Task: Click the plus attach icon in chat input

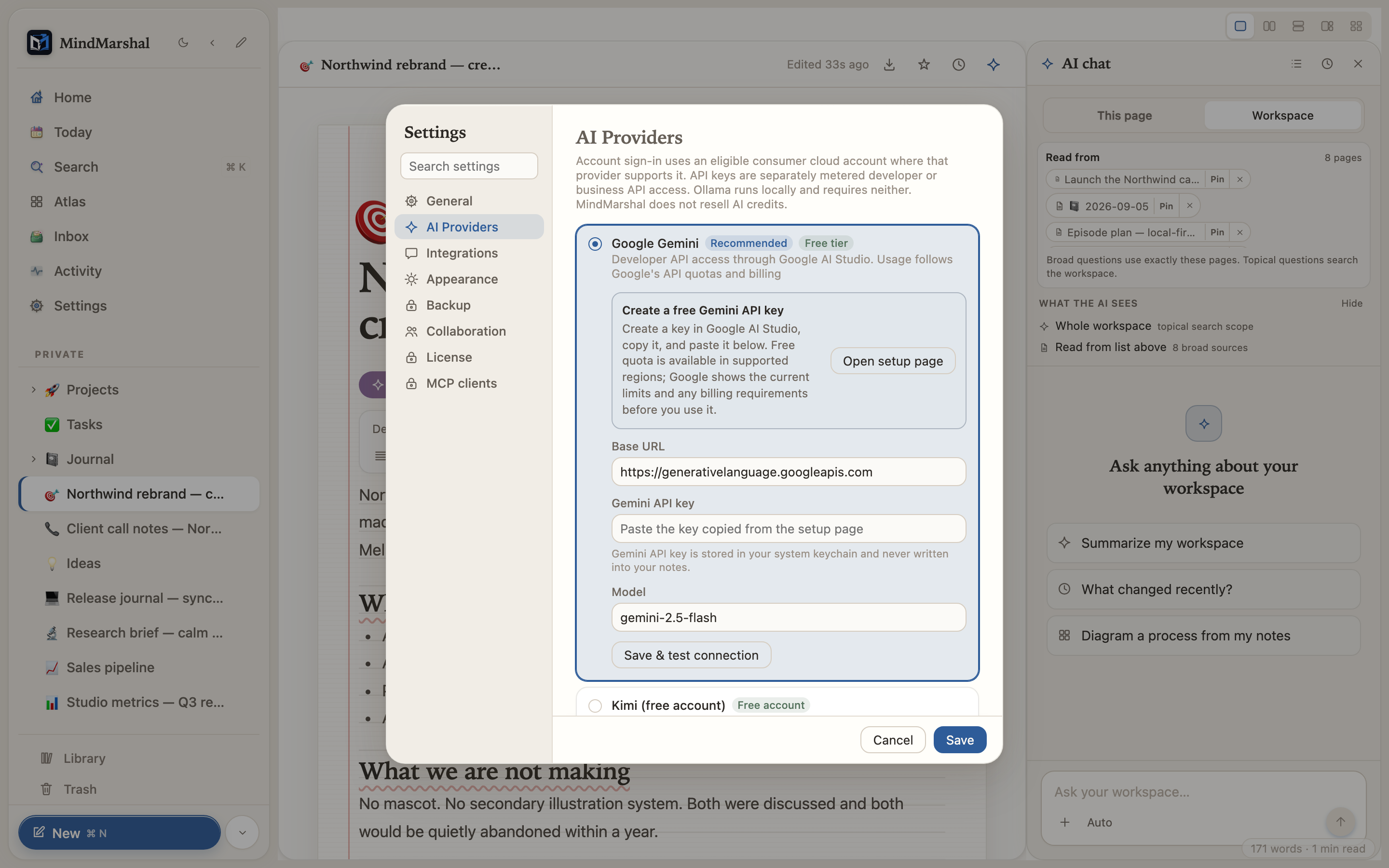Action: (1065, 822)
